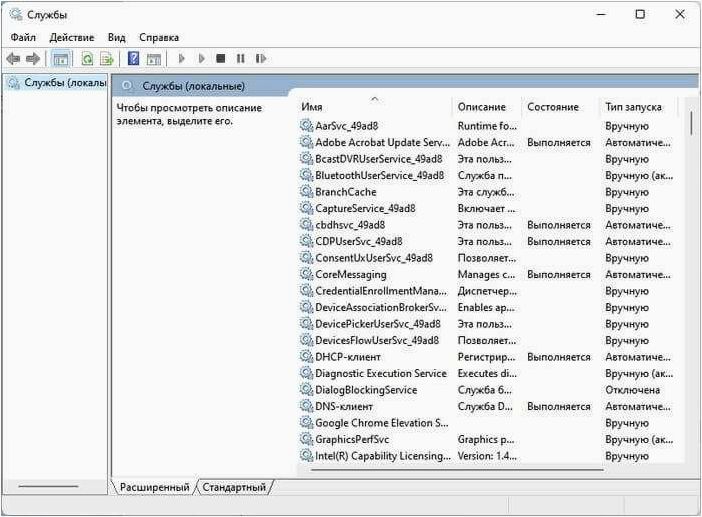Click 'Version: 1.4...' description cell
Screen dimensions: 702x517
pos(487,456)
